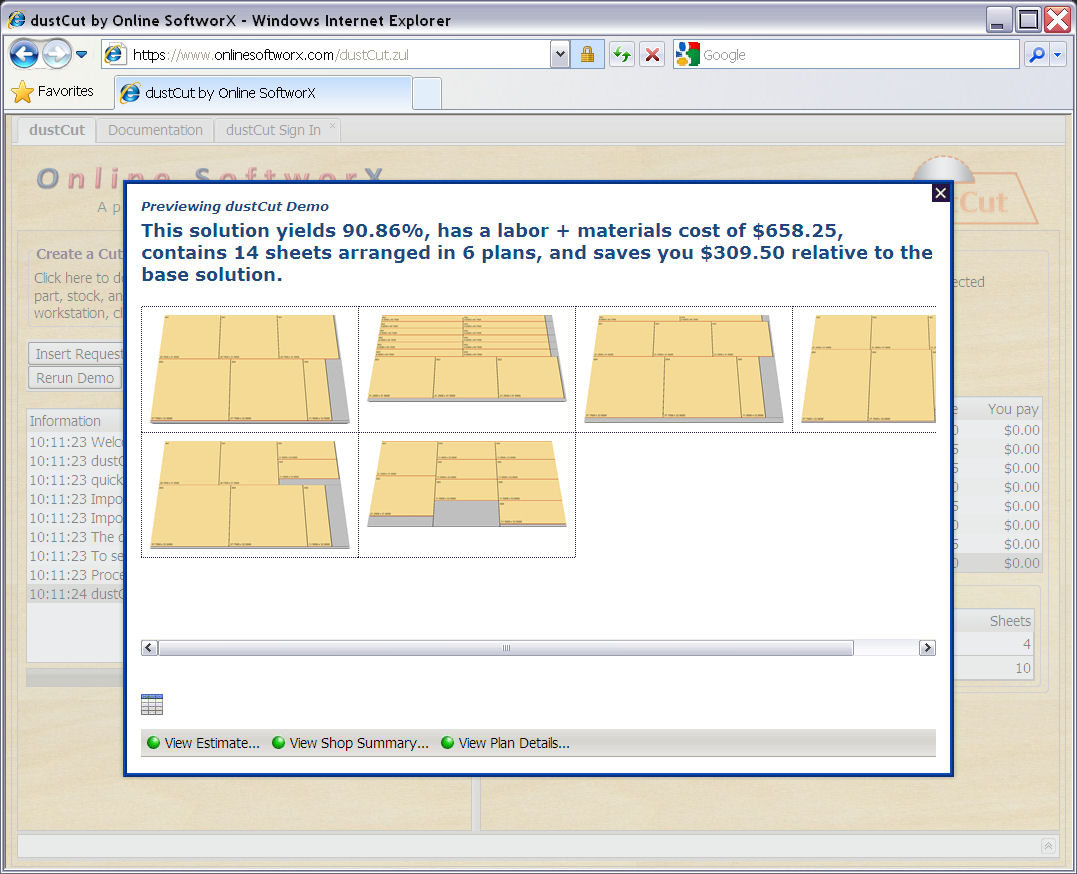
Task: Click the left arrow of plans scrollbar
Action: pos(149,647)
